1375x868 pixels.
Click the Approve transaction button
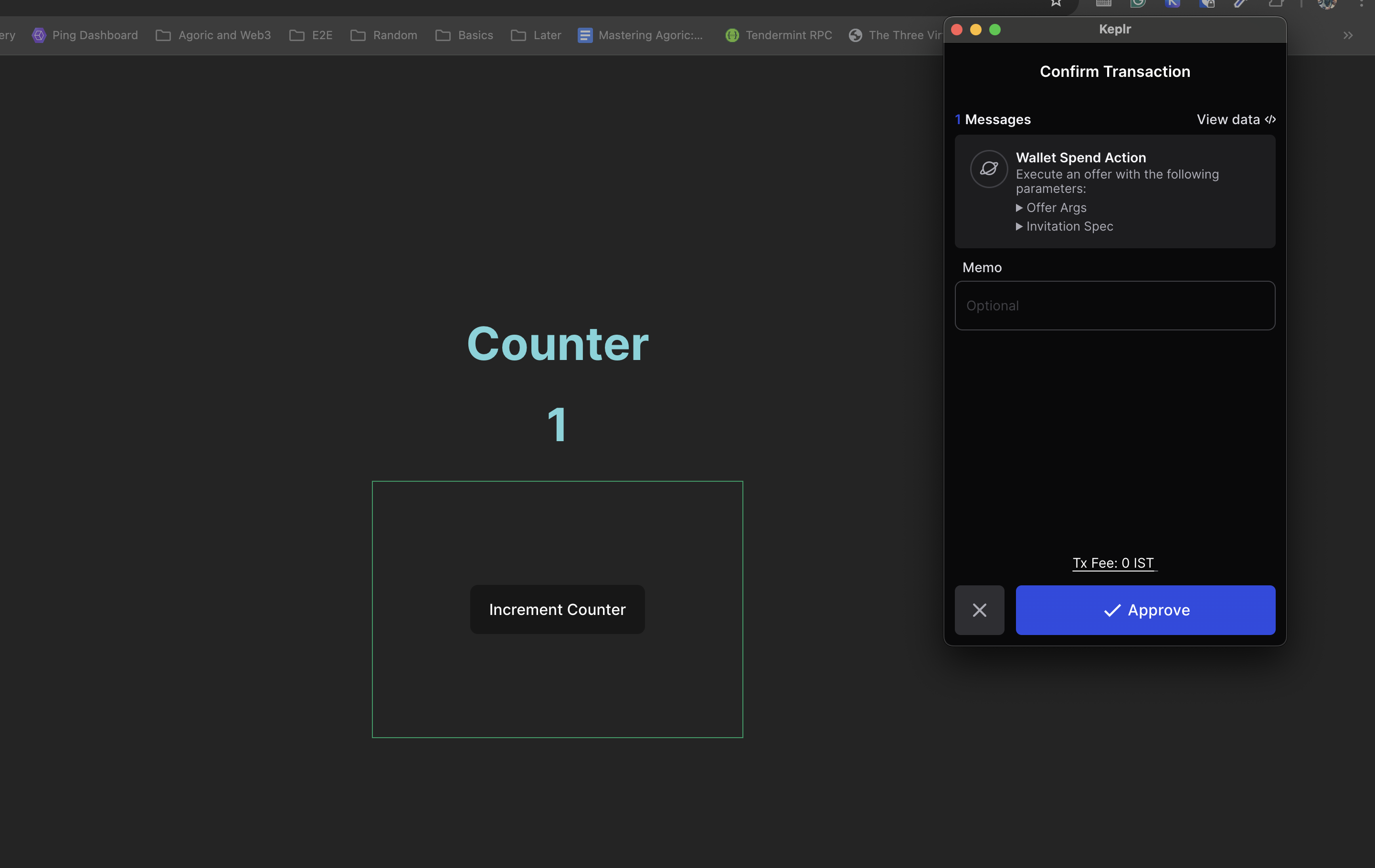click(x=1145, y=610)
